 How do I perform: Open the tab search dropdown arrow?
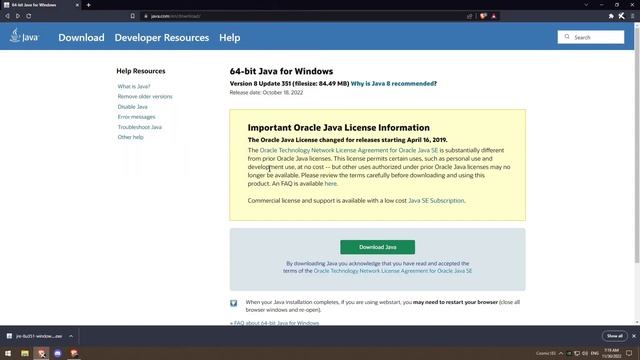point(586,5)
